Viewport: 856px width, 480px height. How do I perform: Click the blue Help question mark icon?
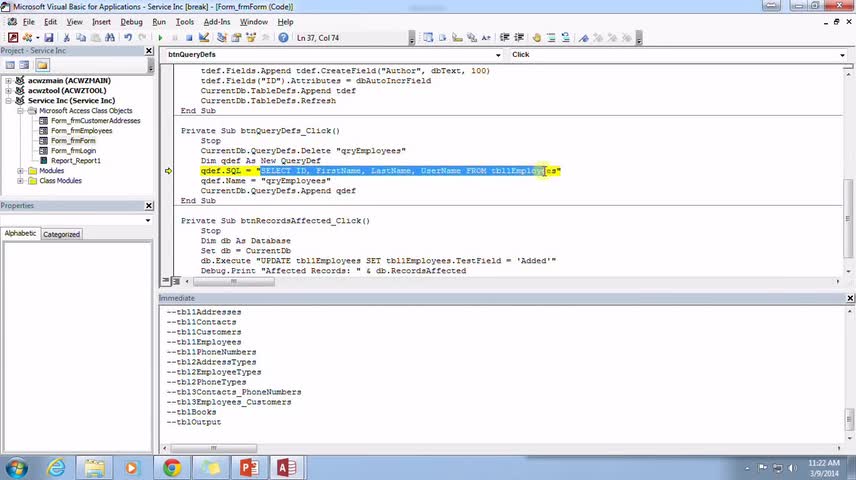coord(283,38)
